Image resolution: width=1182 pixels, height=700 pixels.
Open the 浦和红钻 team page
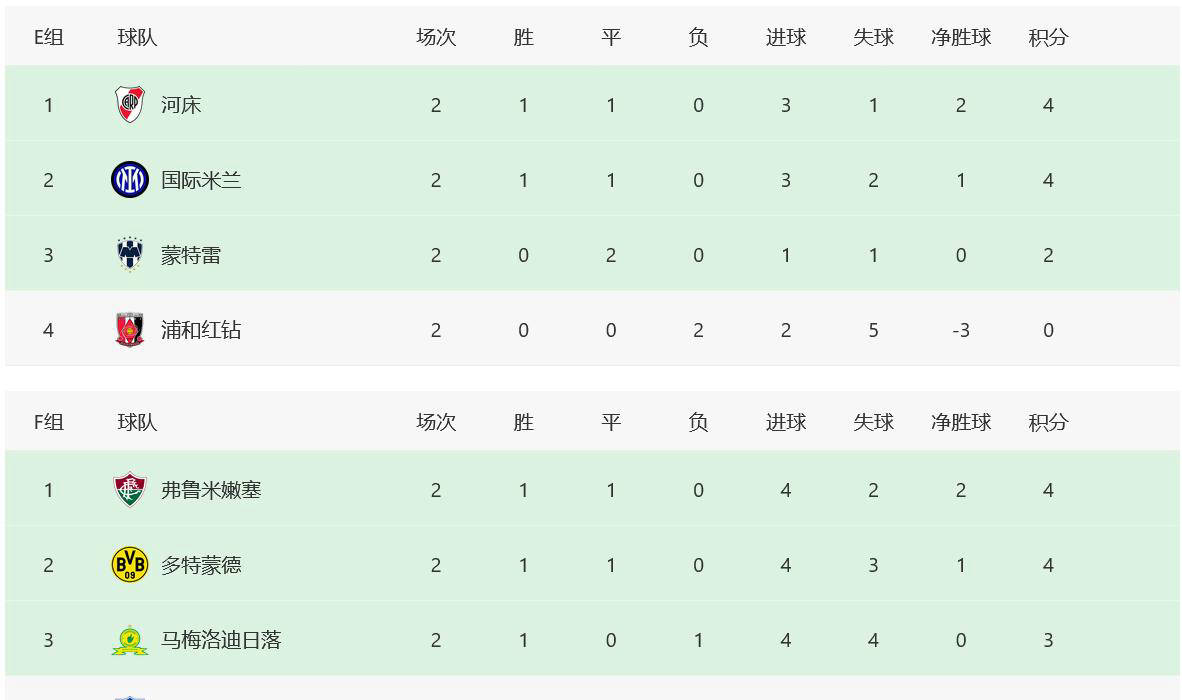tap(201, 330)
